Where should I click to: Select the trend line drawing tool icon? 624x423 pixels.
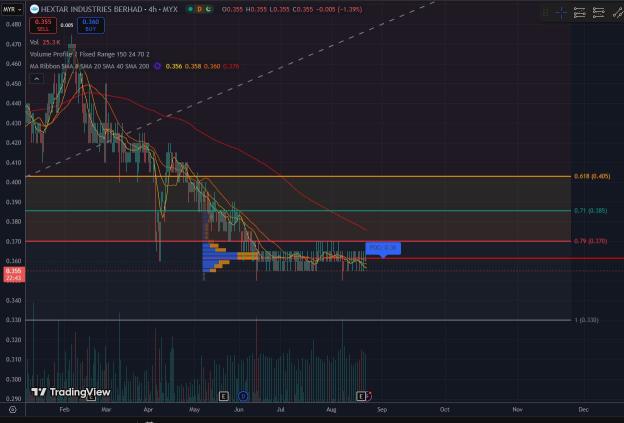point(617,13)
